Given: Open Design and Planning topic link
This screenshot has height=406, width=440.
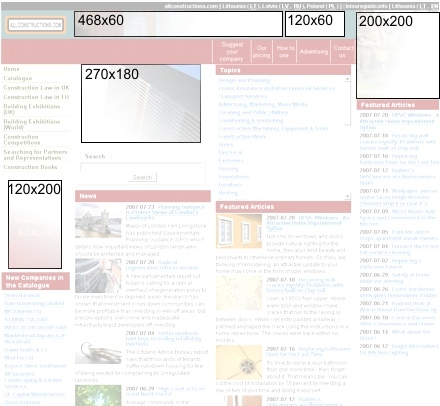Looking at the screenshot, I should coord(244,80).
